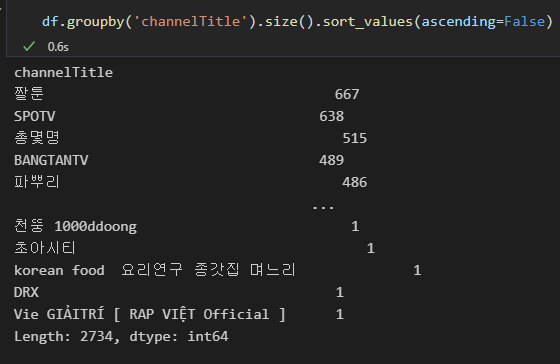
Task: Click the value 515
Action: [355, 139]
